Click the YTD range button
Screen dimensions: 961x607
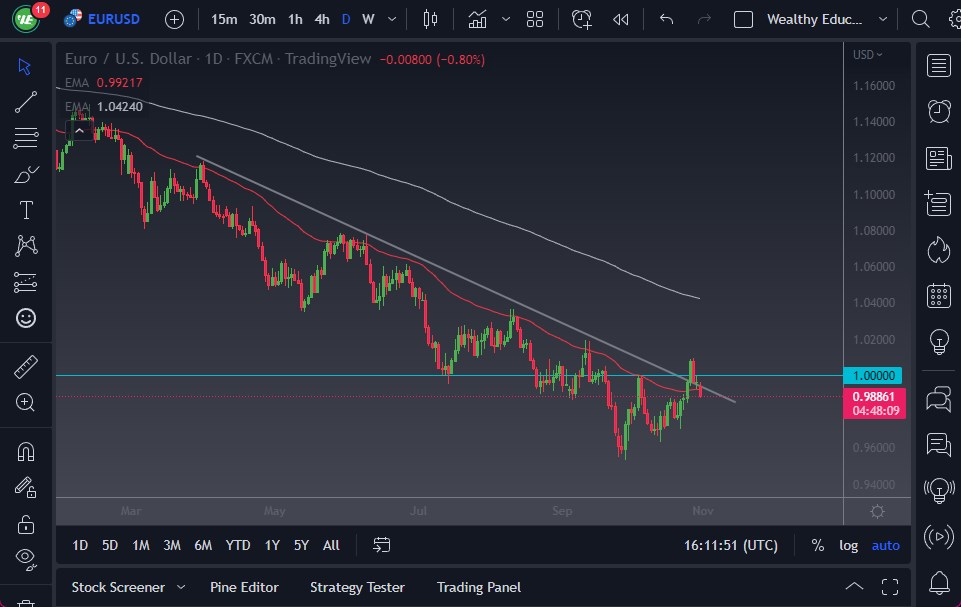[x=237, y=545]
